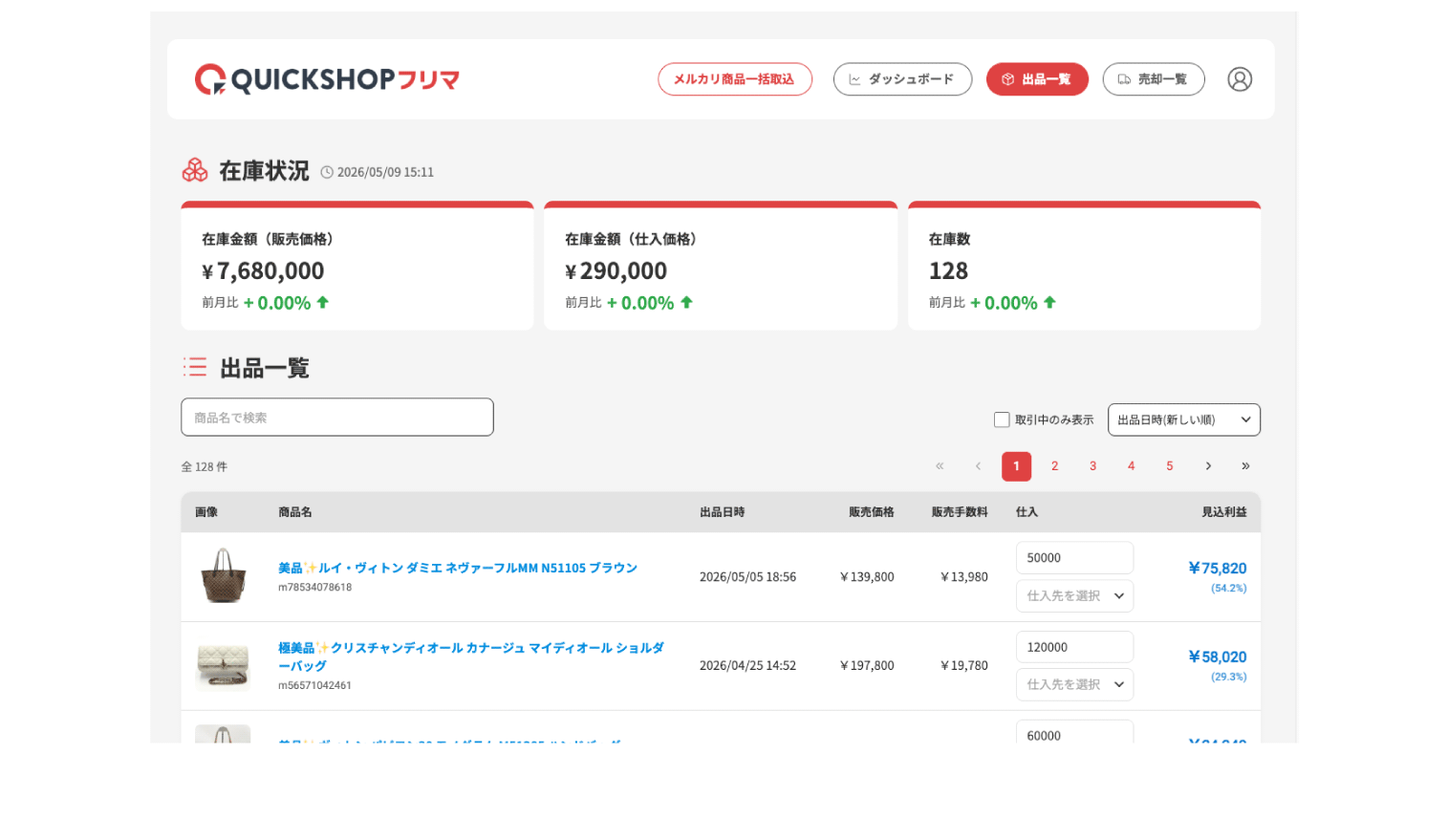Go to page 1 of listings
The width and height of the screenshot is (1448, 840).
(1016, 466)
